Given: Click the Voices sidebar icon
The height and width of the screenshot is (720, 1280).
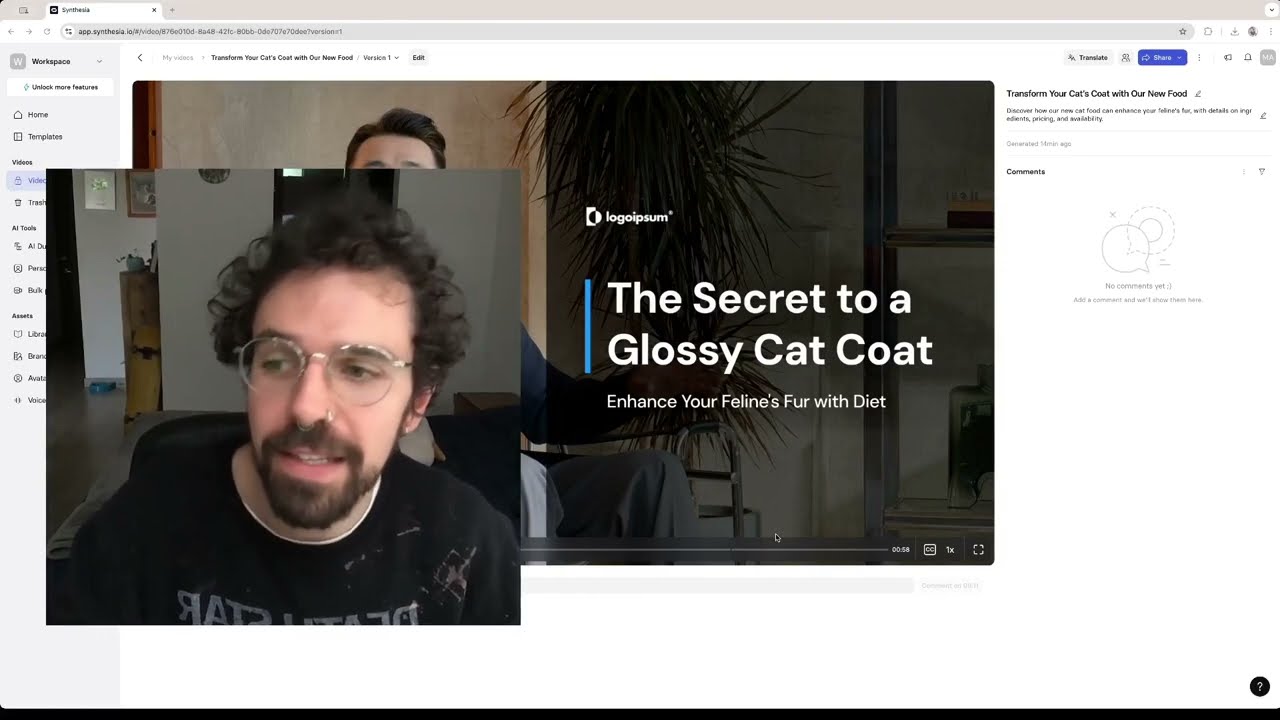Looking at the screenshot, I should tap(18, 401).
